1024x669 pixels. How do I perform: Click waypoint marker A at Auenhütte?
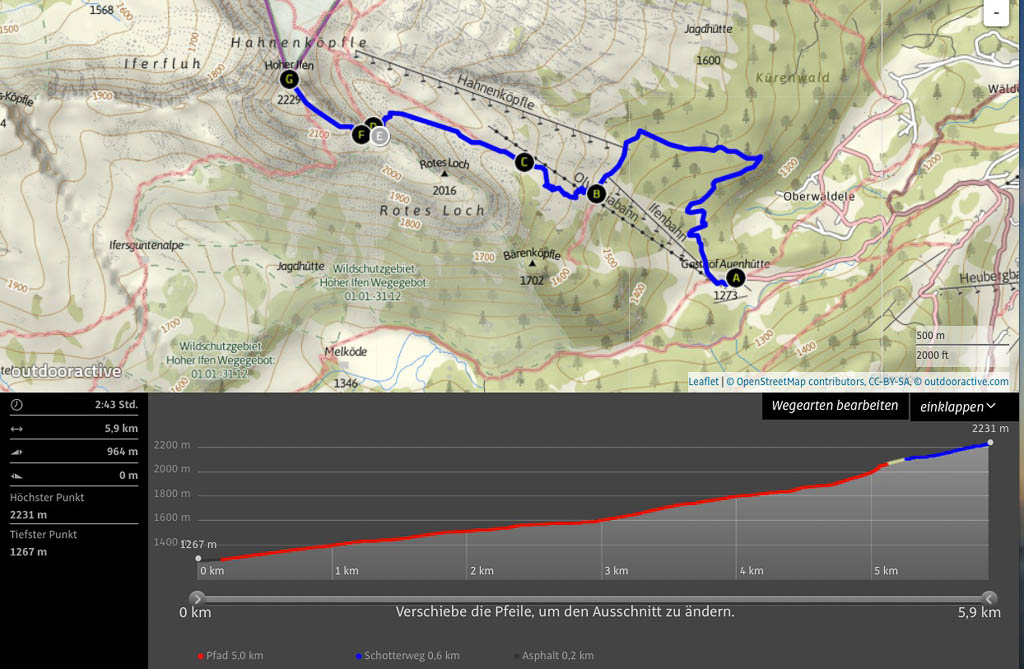click(736, 278)
